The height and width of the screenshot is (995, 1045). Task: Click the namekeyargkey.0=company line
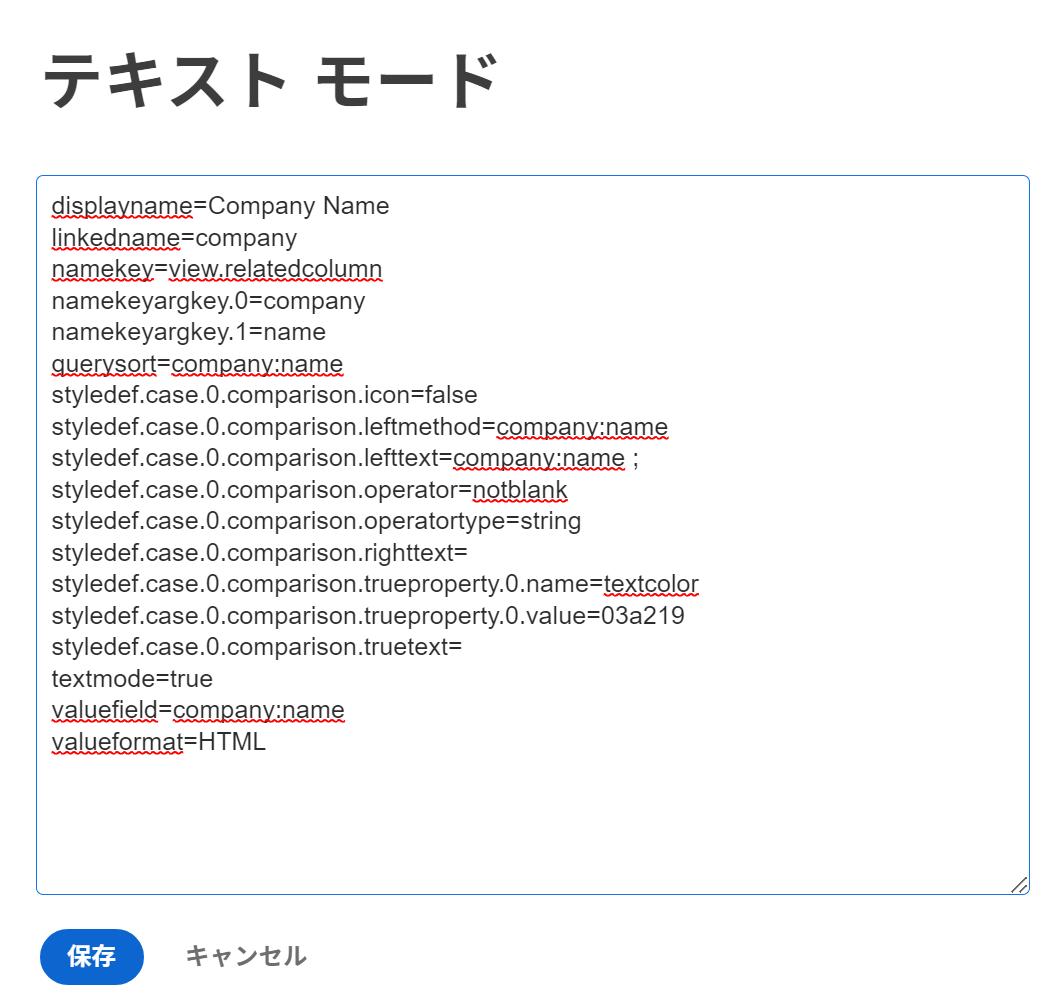pyautogui.click(x=210, y=300)
